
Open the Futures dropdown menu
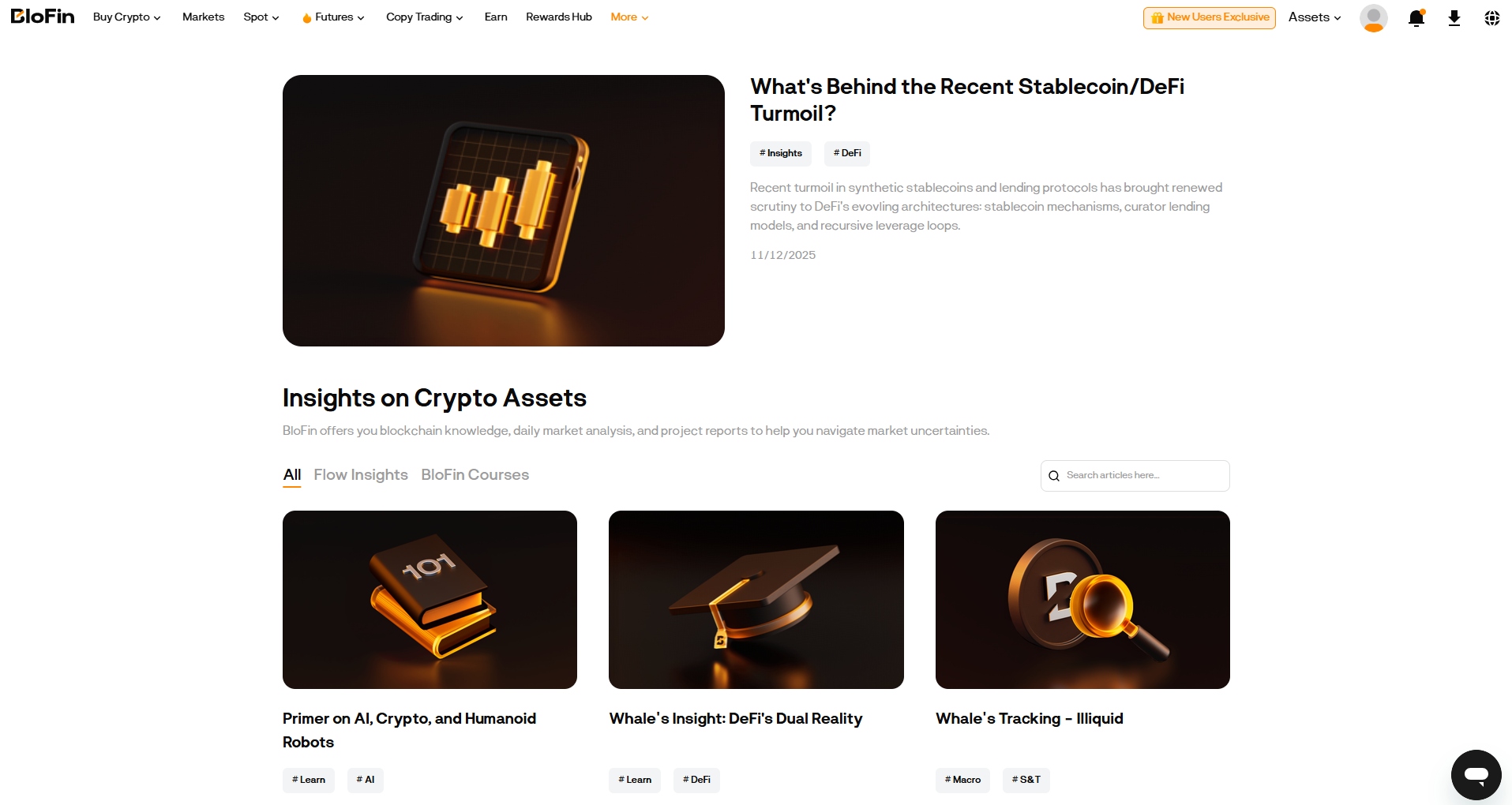point(333,17)
